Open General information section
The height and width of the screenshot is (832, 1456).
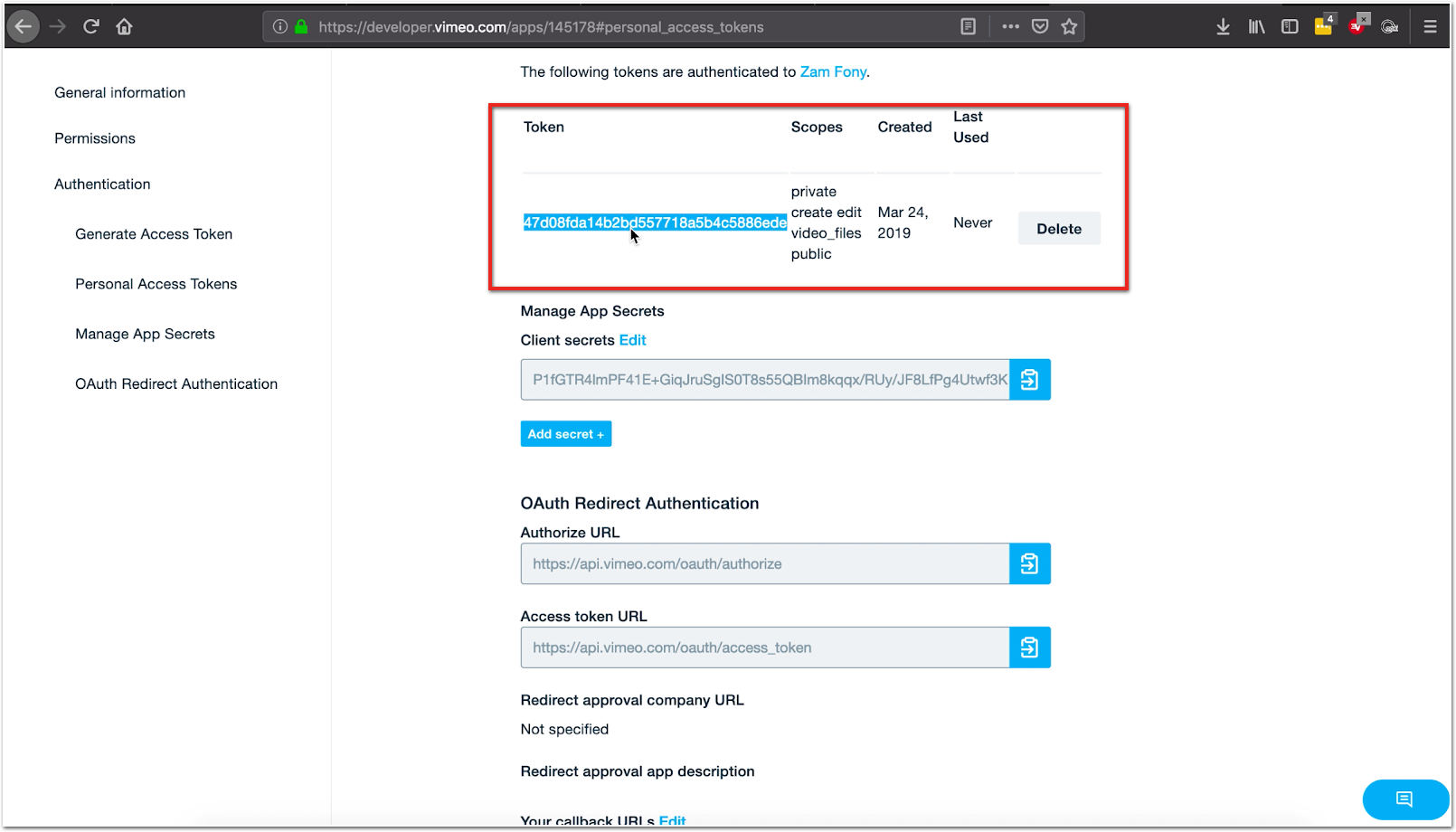[x=119, y=92]
